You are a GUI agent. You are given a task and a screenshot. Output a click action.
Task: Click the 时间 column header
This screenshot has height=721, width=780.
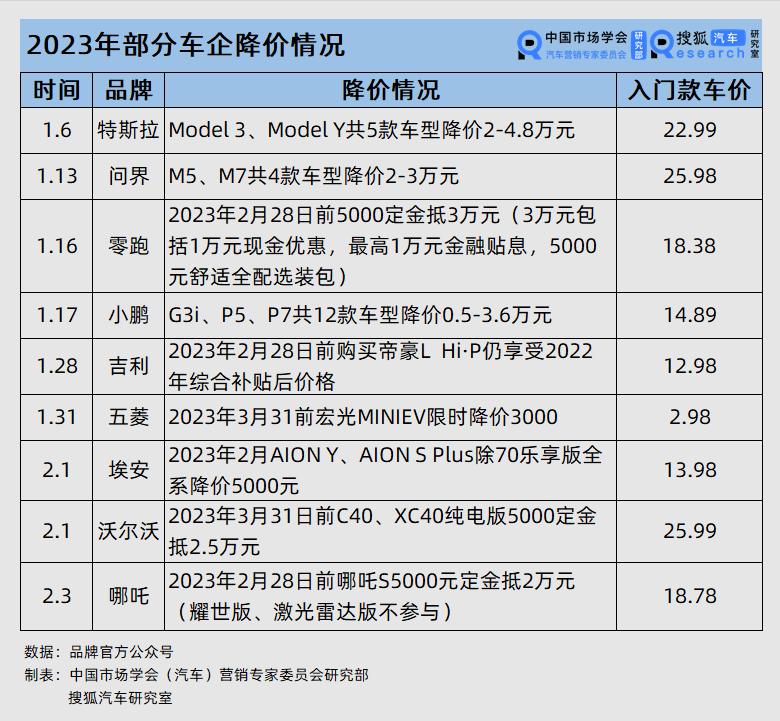point(57,90)
